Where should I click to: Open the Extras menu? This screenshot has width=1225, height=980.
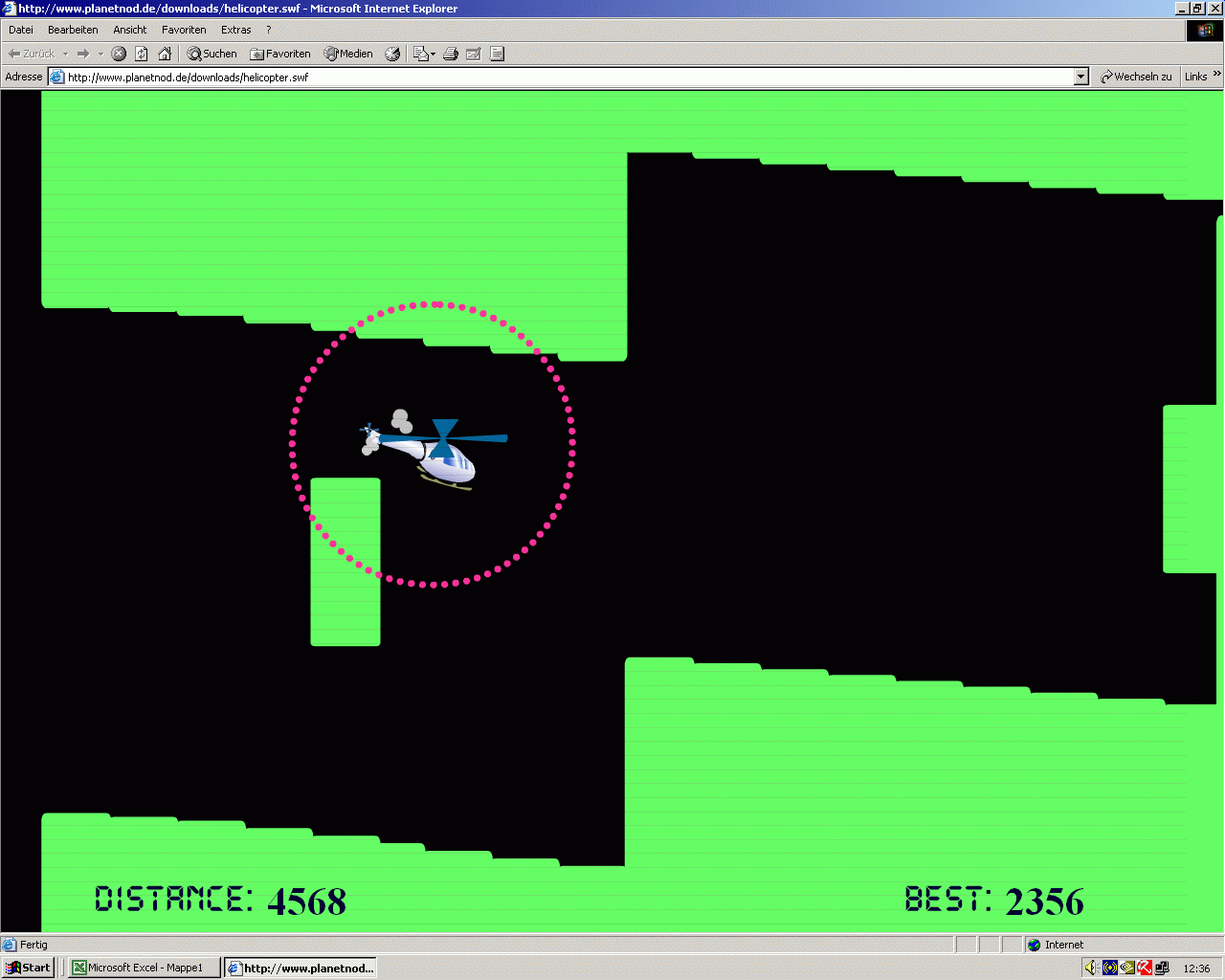point(236,30)
